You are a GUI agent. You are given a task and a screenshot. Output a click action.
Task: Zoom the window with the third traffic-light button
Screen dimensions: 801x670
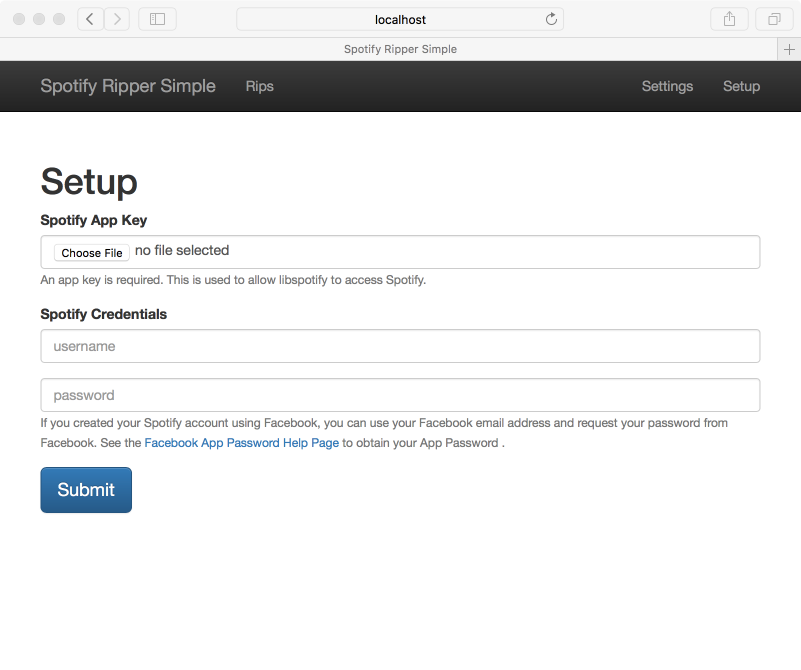59,19
